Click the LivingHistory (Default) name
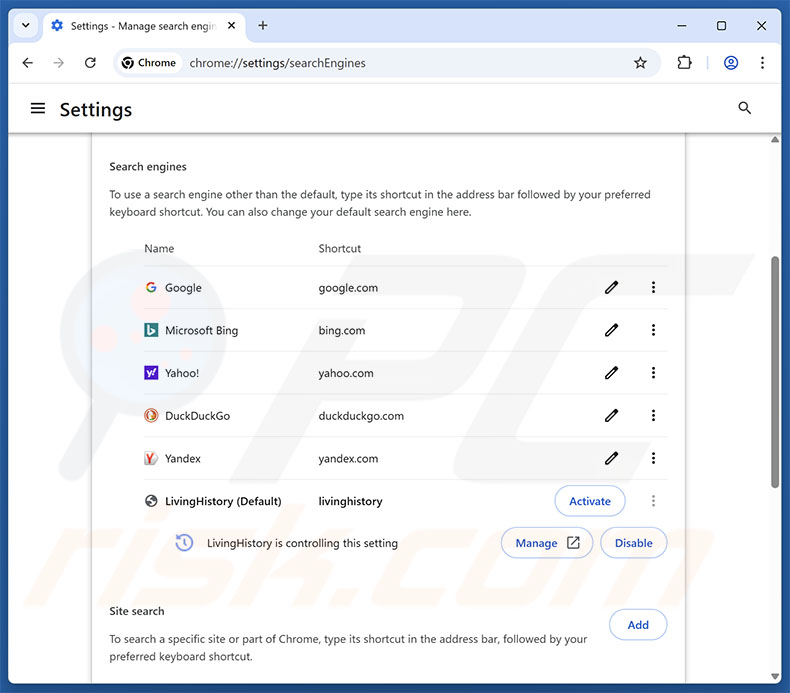 223,501
